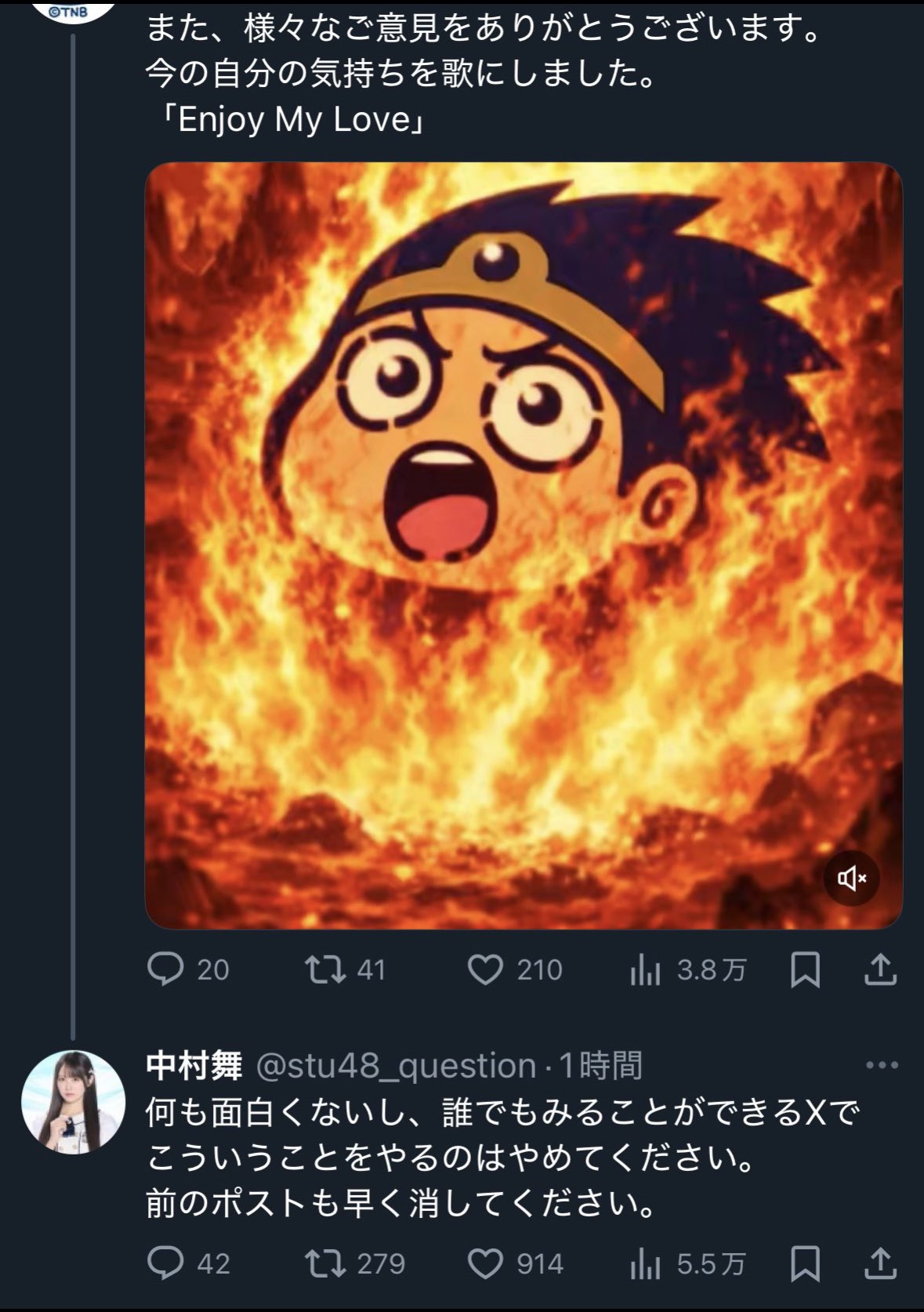Repost 中村舞's reply with 279 reposts
The width and height of the screenshot is (924, 1312).
coord(325,1263)
